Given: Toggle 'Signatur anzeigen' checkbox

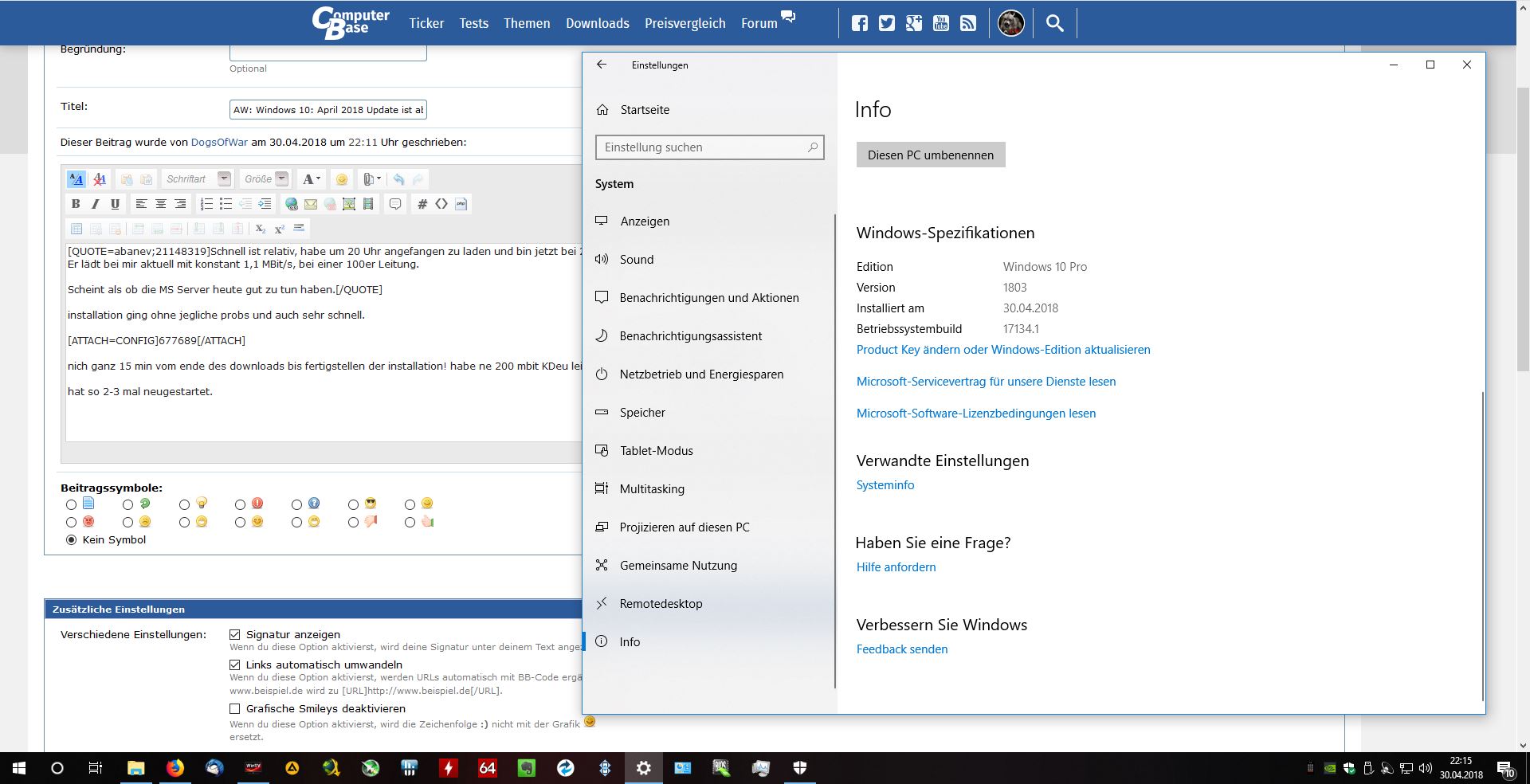Looking at the screenshot, I should tap(235, 635).
